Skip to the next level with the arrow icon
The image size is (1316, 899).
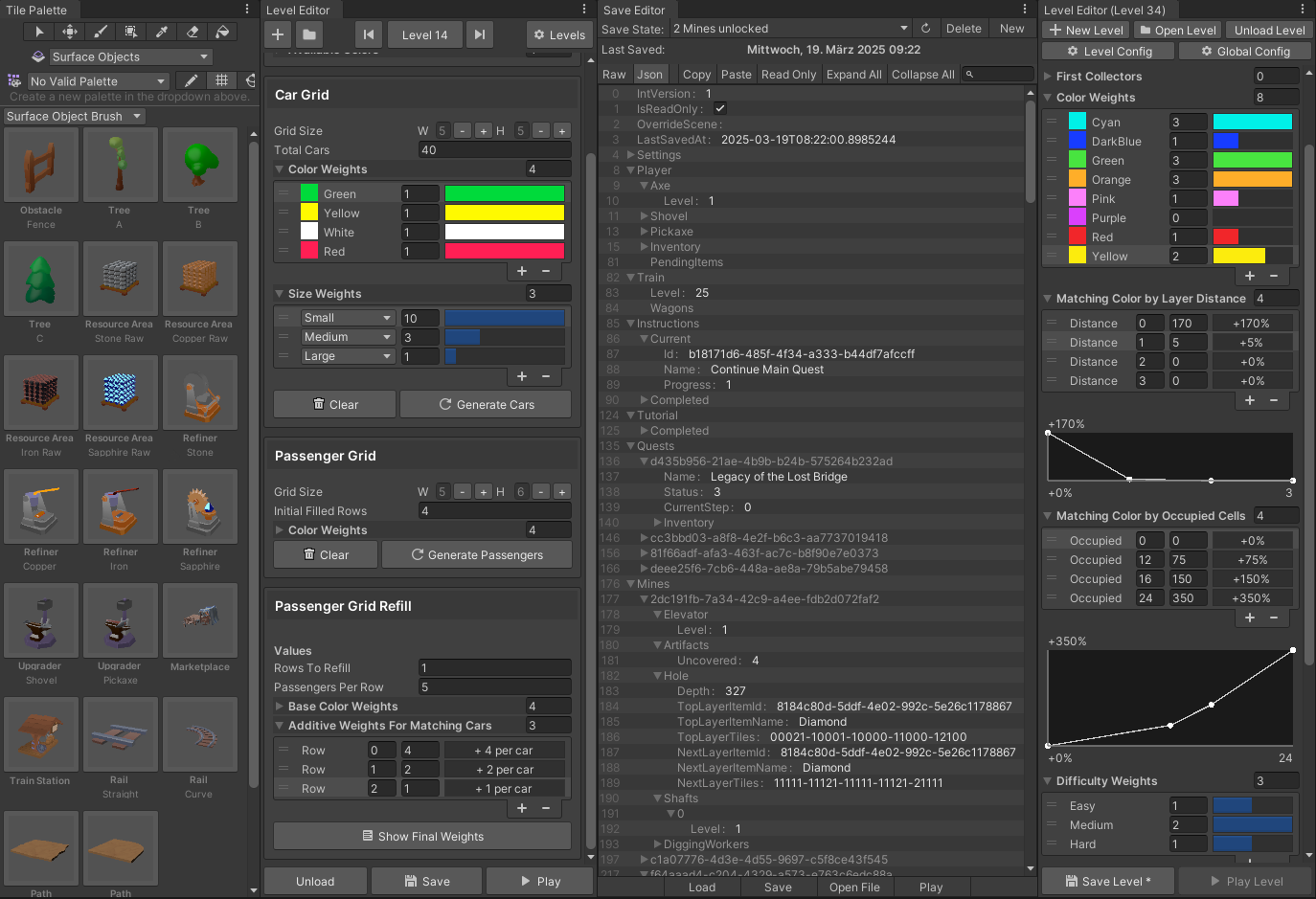tap(480, 34)
